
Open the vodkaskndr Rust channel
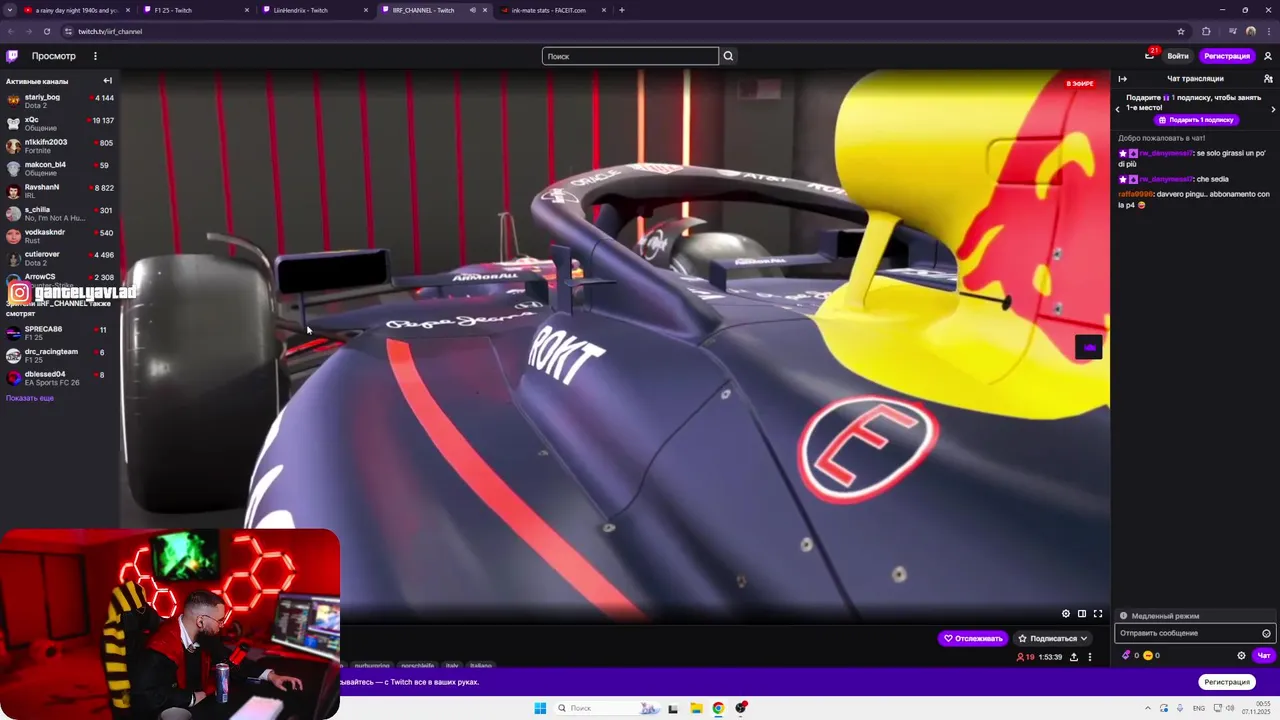59,236
